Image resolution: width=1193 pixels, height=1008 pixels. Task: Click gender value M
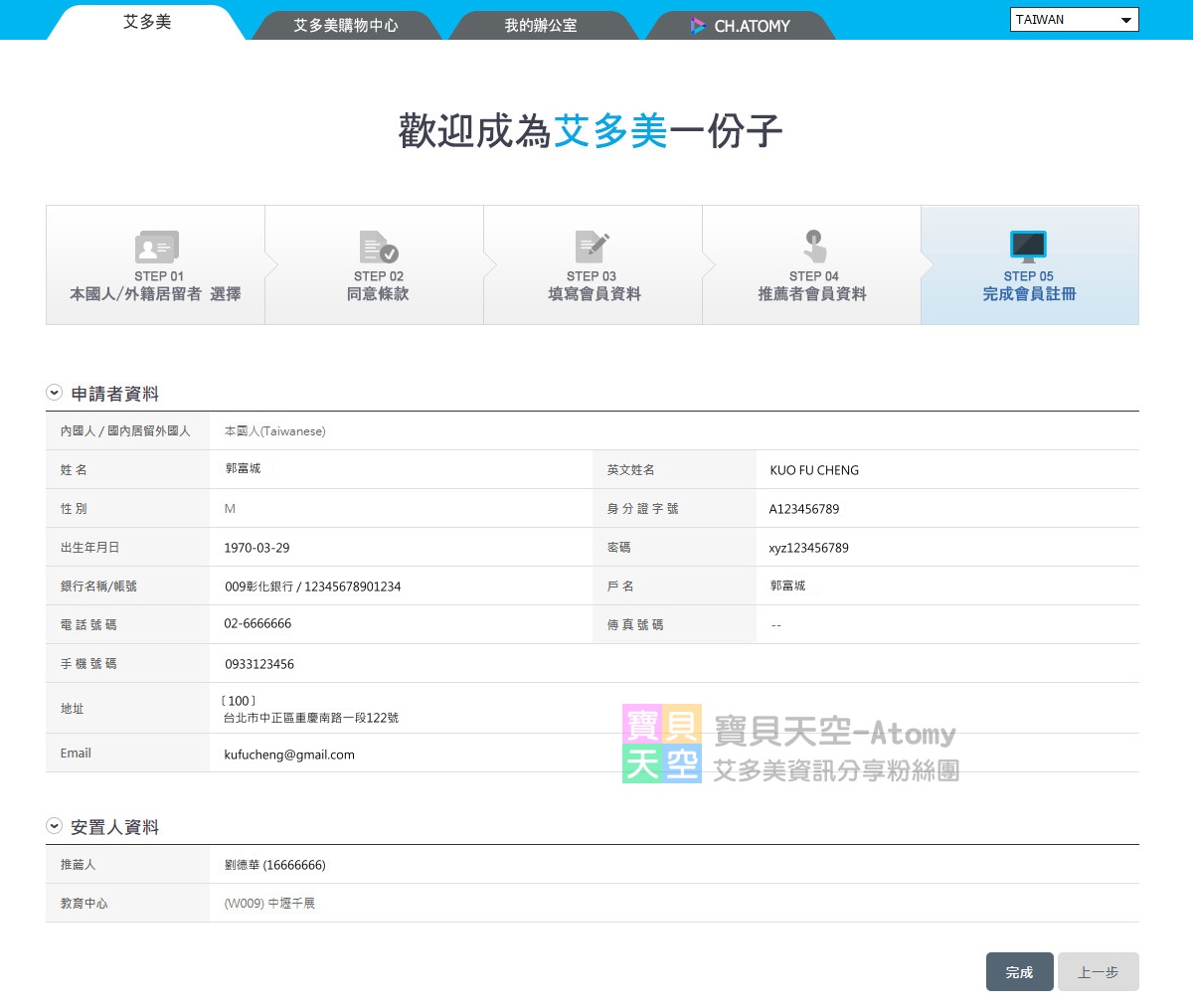tap(230, 509)
